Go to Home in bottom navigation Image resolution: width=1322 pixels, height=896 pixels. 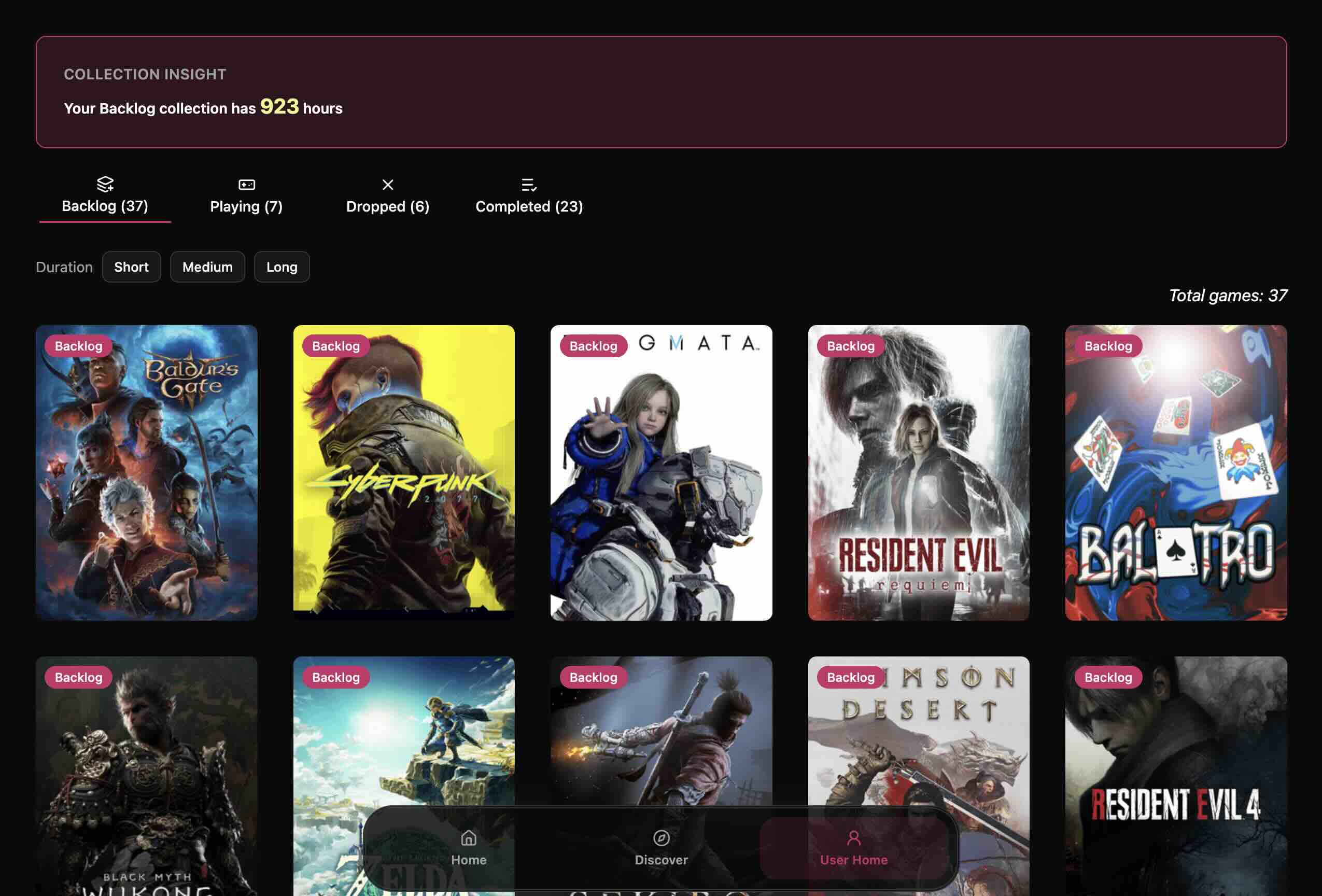point(469,848)
